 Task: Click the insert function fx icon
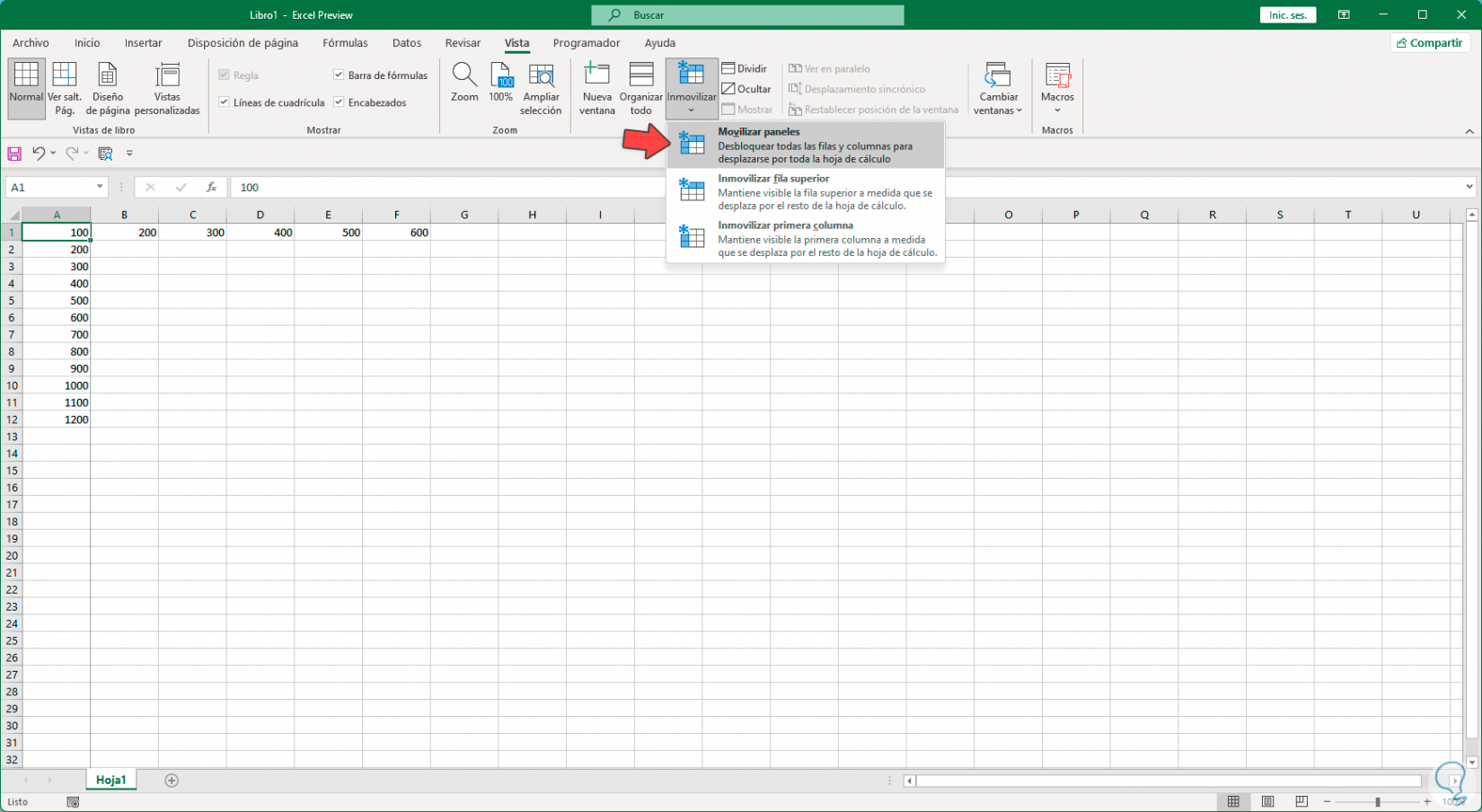[x=212, y=187]
